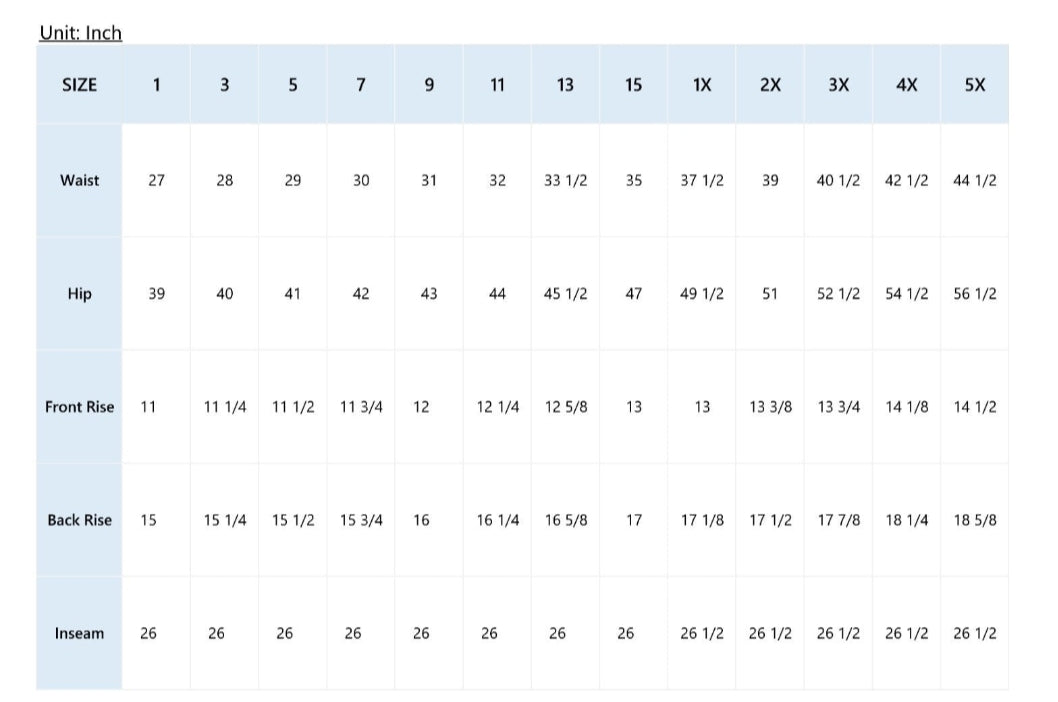Click the hip value 56 1/2
The height and width of the screenshot is (702, 1058).
[975, 294]
